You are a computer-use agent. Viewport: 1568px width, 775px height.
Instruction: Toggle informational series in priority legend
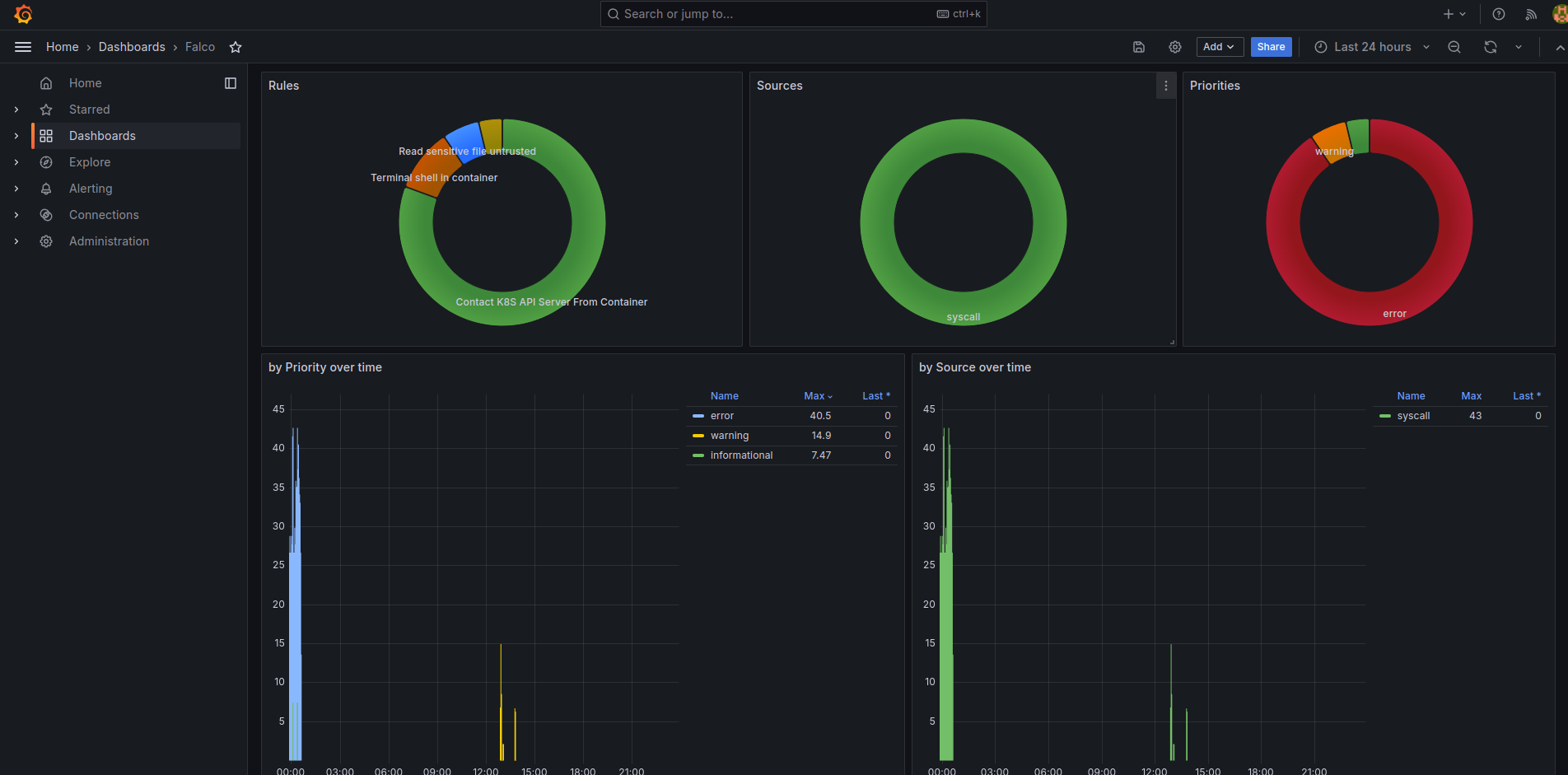(x=741, y=455)
